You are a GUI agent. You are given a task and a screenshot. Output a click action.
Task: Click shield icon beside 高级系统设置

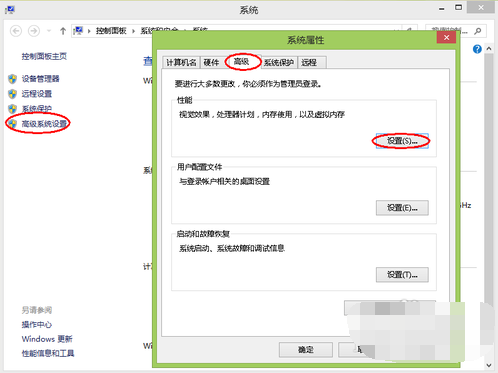[x=12, y=124]
